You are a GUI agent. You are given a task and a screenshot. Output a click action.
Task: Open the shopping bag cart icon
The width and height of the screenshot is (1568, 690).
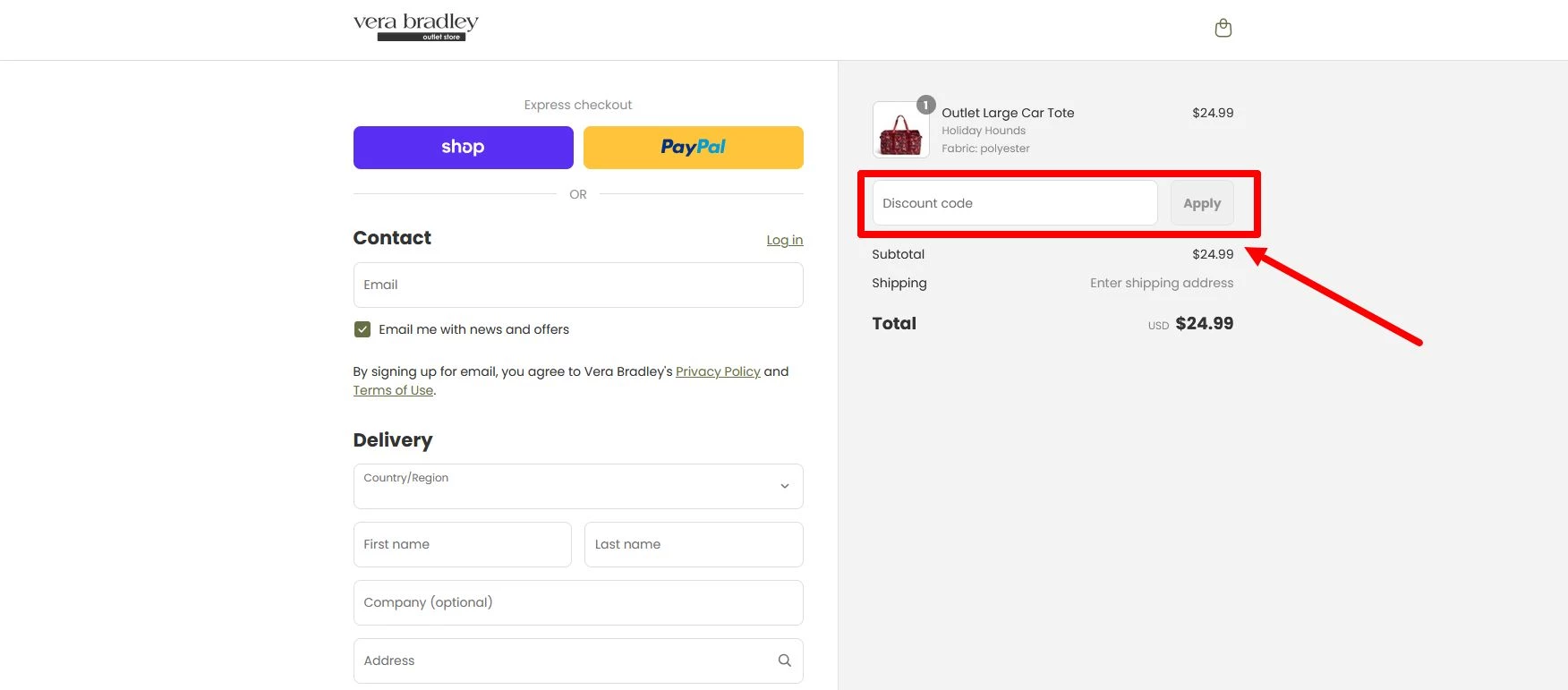pyautogui.click(x=1223, y=29)
